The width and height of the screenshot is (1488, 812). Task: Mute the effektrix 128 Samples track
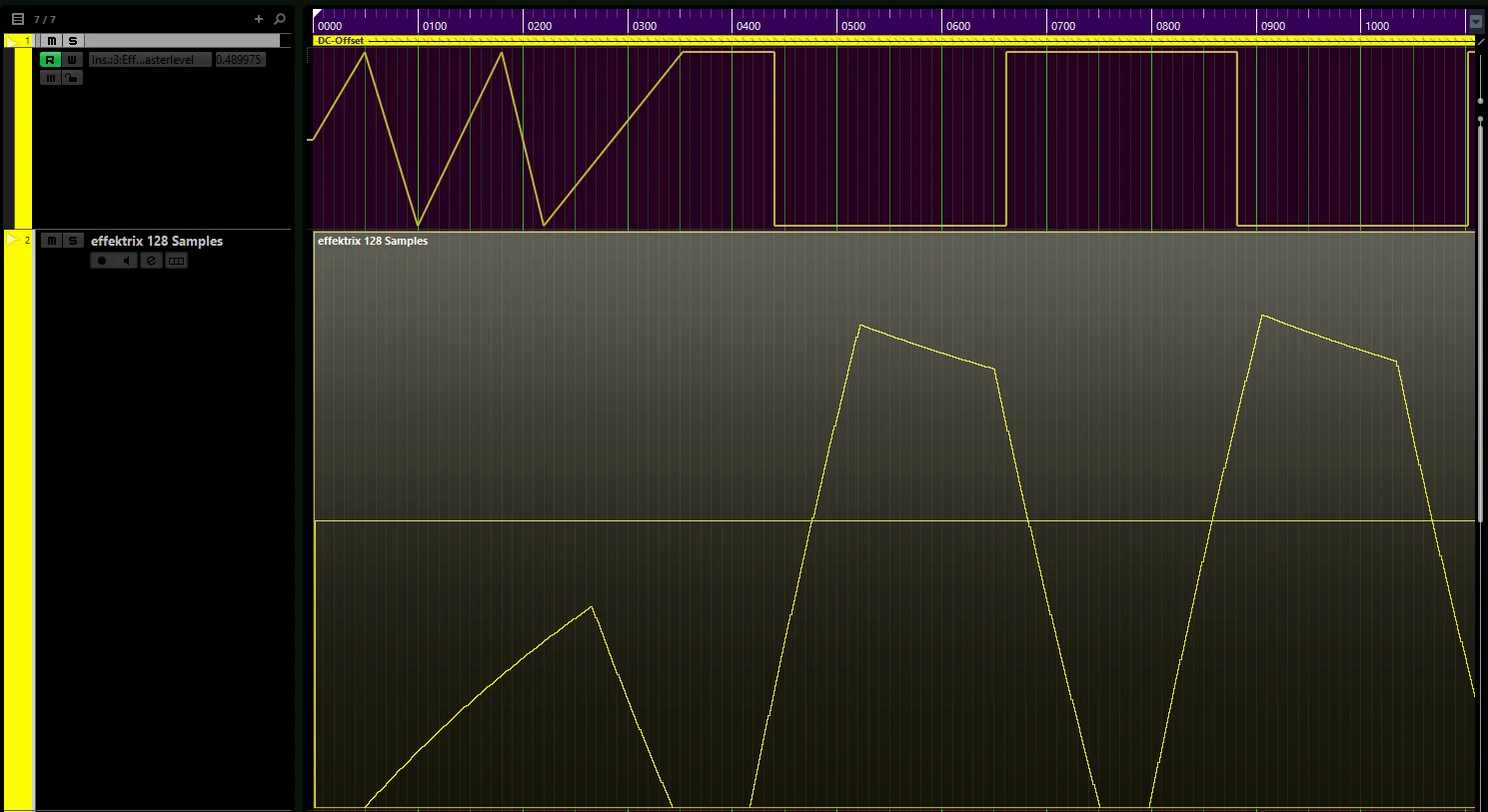point(51,241)
